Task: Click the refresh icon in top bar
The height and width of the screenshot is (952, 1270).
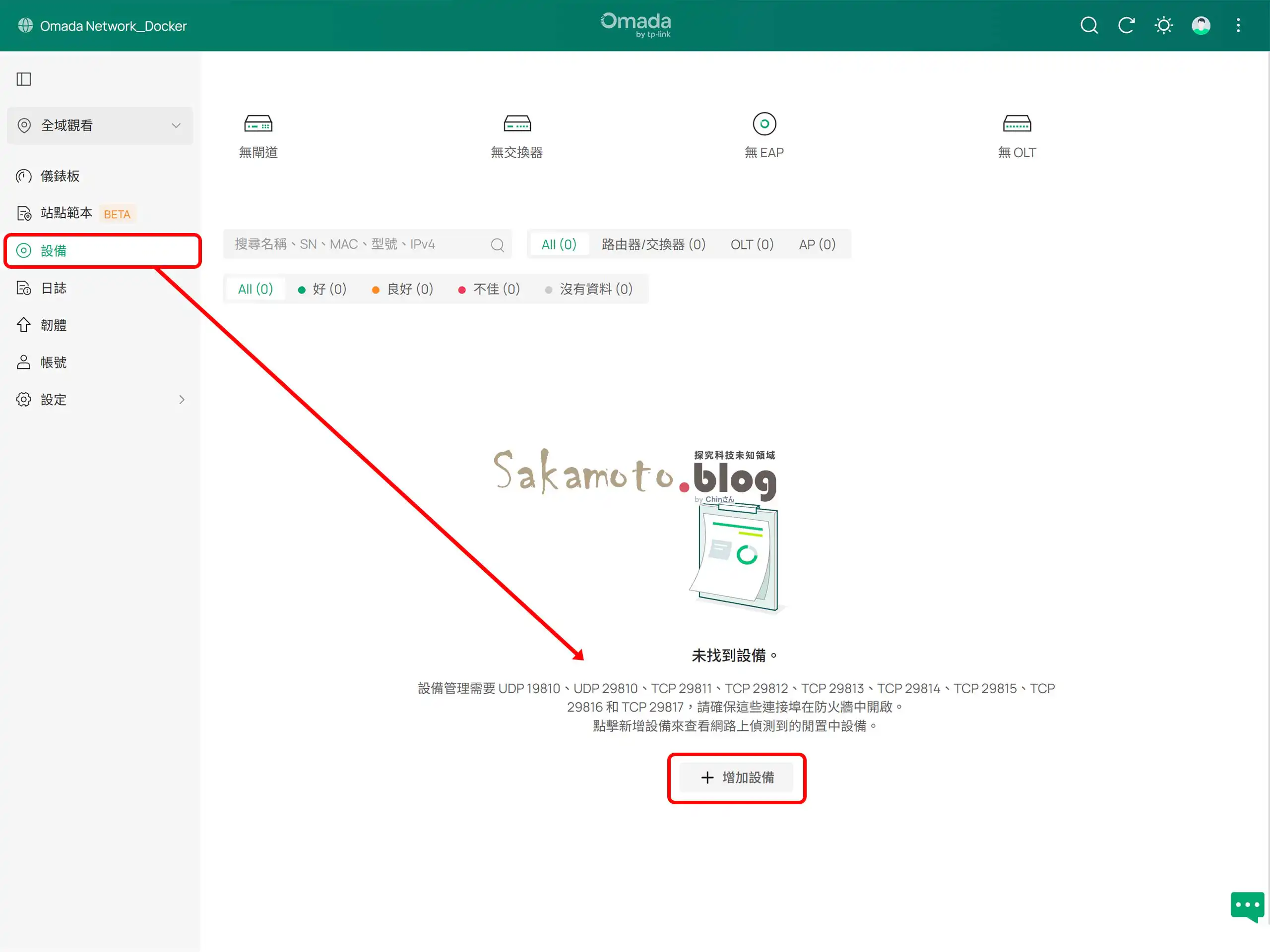Action: coord(1126,25)
